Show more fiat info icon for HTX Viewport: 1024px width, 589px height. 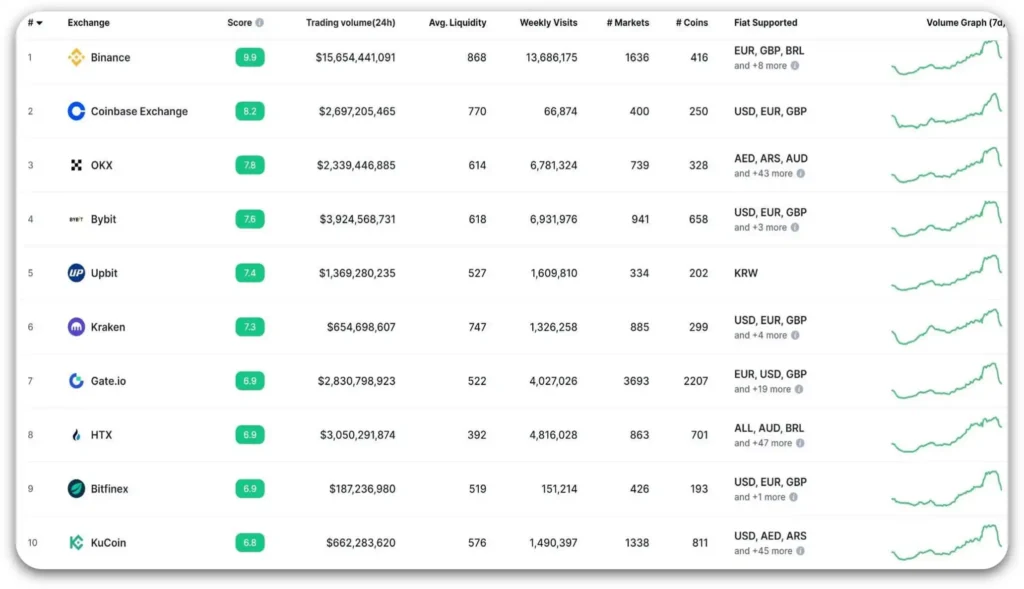pyautogui.click(x=800, y=443)
